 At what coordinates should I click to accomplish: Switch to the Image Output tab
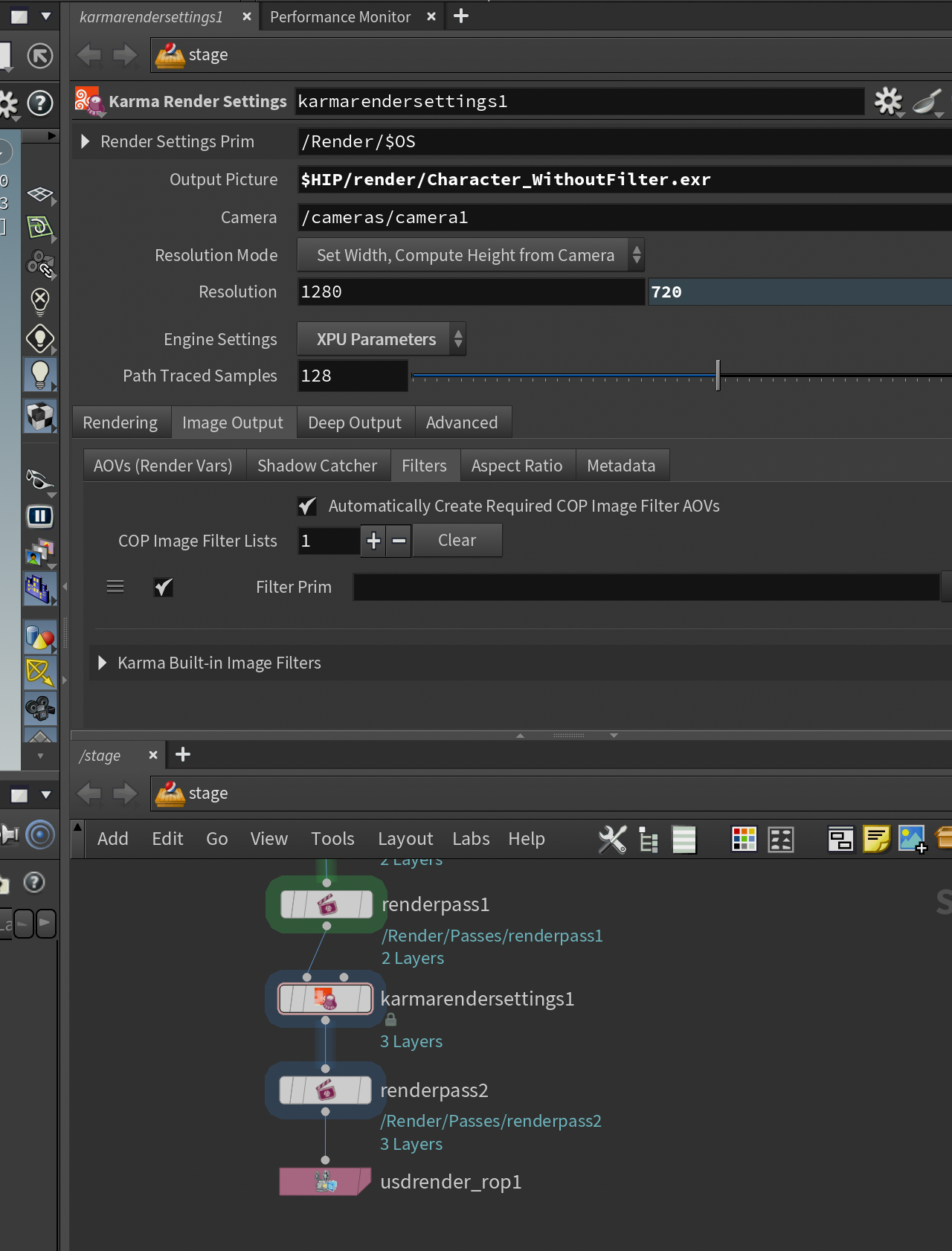click(233, 422)
